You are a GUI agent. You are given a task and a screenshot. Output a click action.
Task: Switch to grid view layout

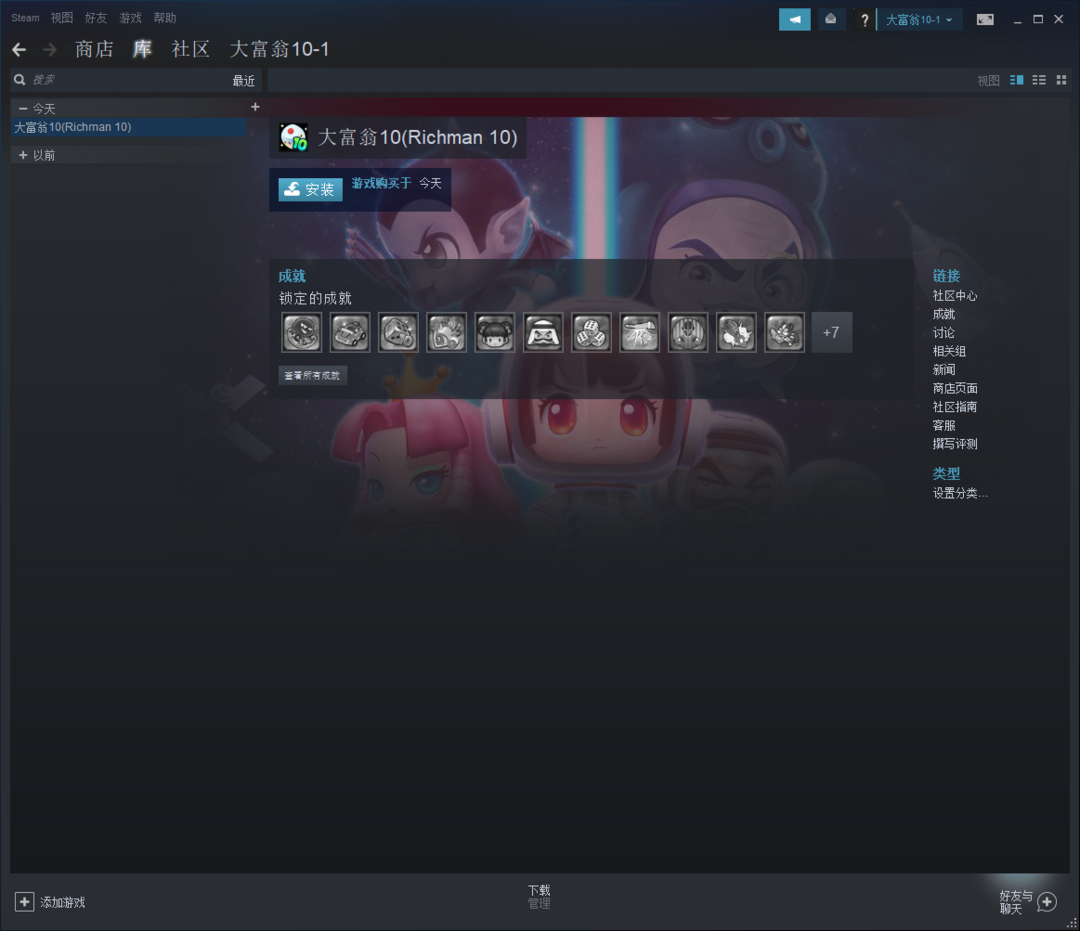(1060, 80)
